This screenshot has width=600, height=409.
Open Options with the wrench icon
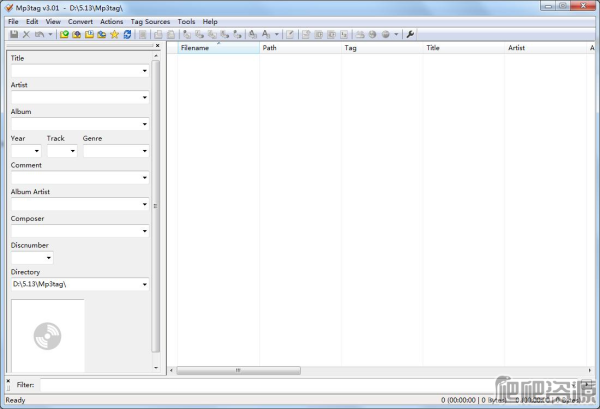pyautogui.click(x=410, y=35)
